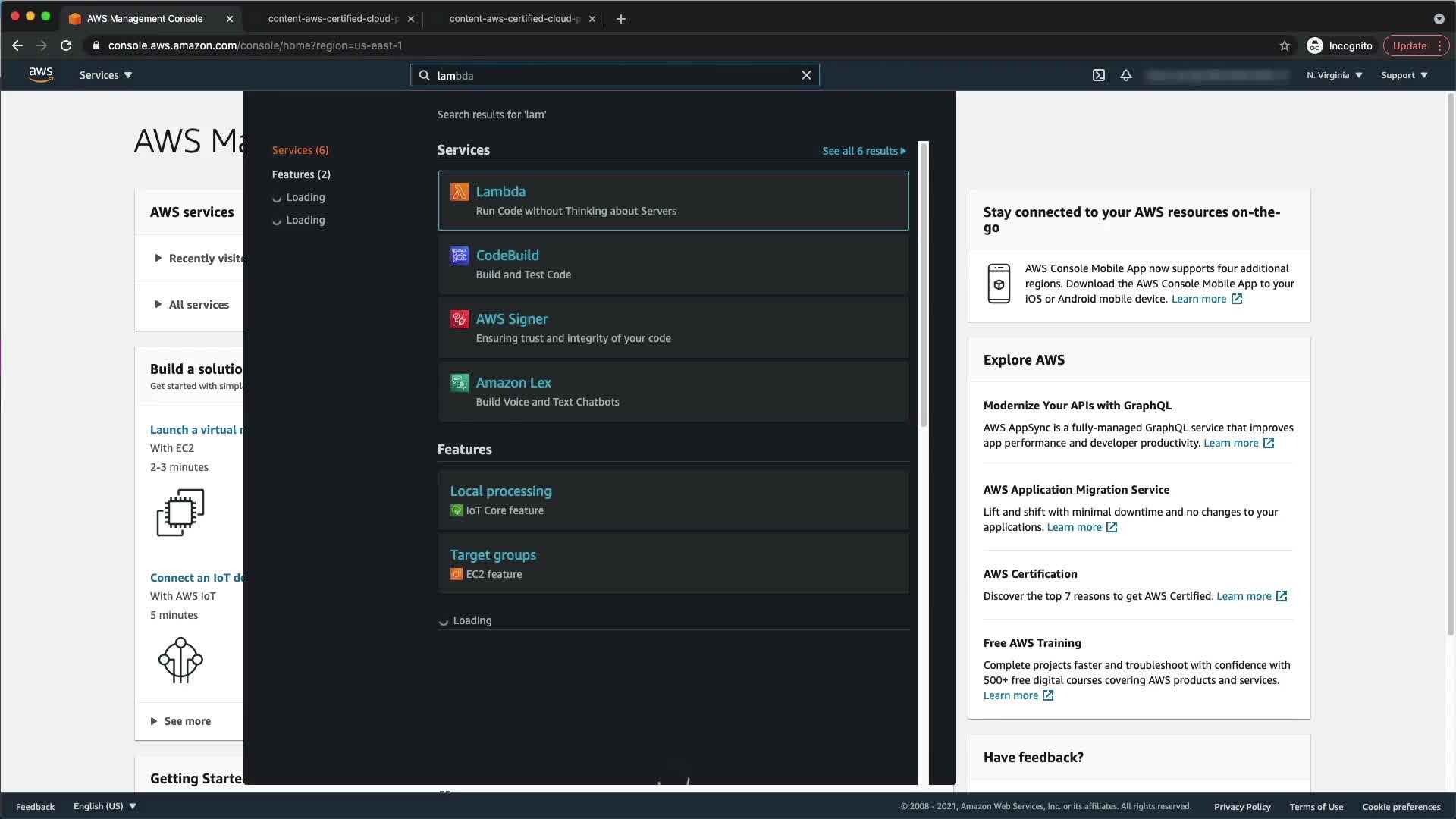The image size is (1456, 819).
Task: Open the N. Virginia region selector
Action: tap(1334, 75)
